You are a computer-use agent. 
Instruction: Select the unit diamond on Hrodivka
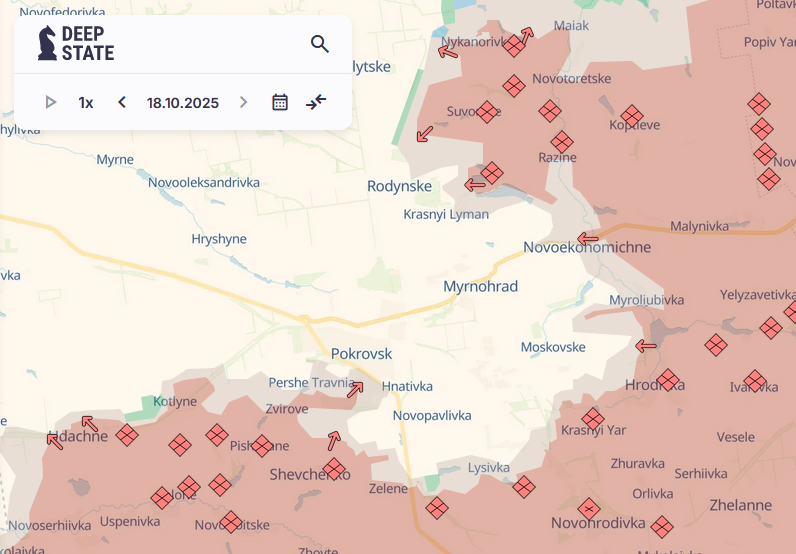668,380
